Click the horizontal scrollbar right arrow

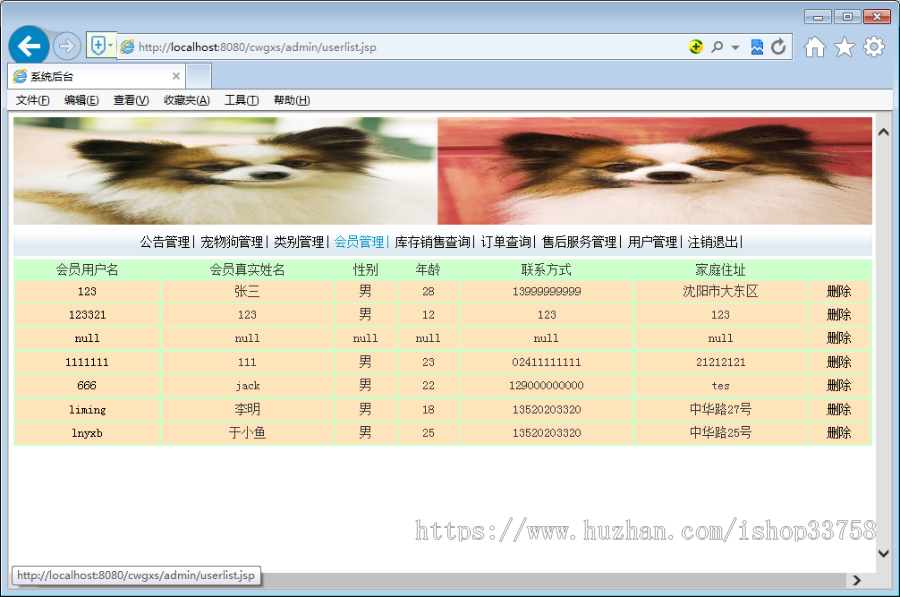[x=857, y=580]
